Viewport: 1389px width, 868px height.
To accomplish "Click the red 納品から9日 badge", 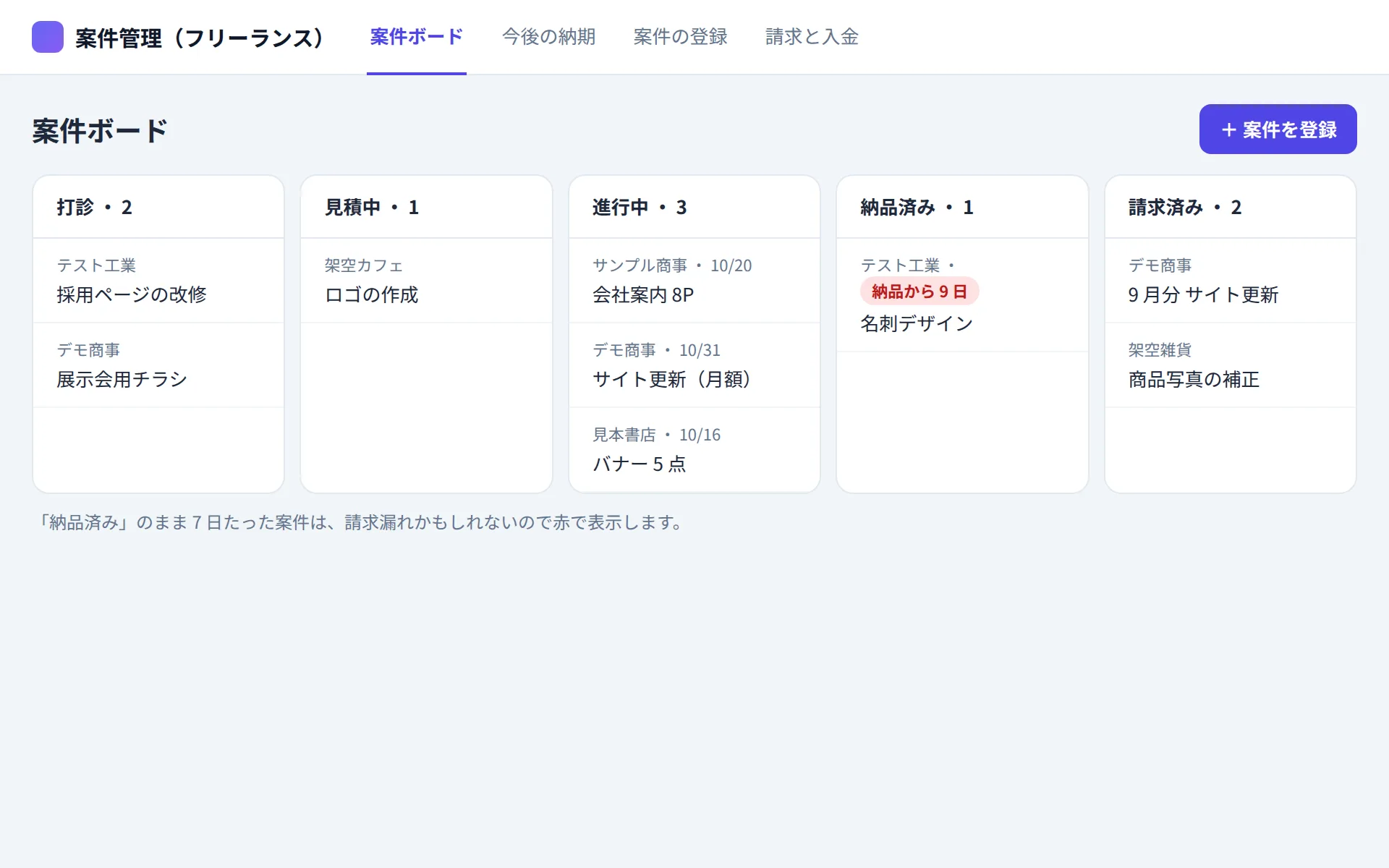I will [x=919, y=292].
